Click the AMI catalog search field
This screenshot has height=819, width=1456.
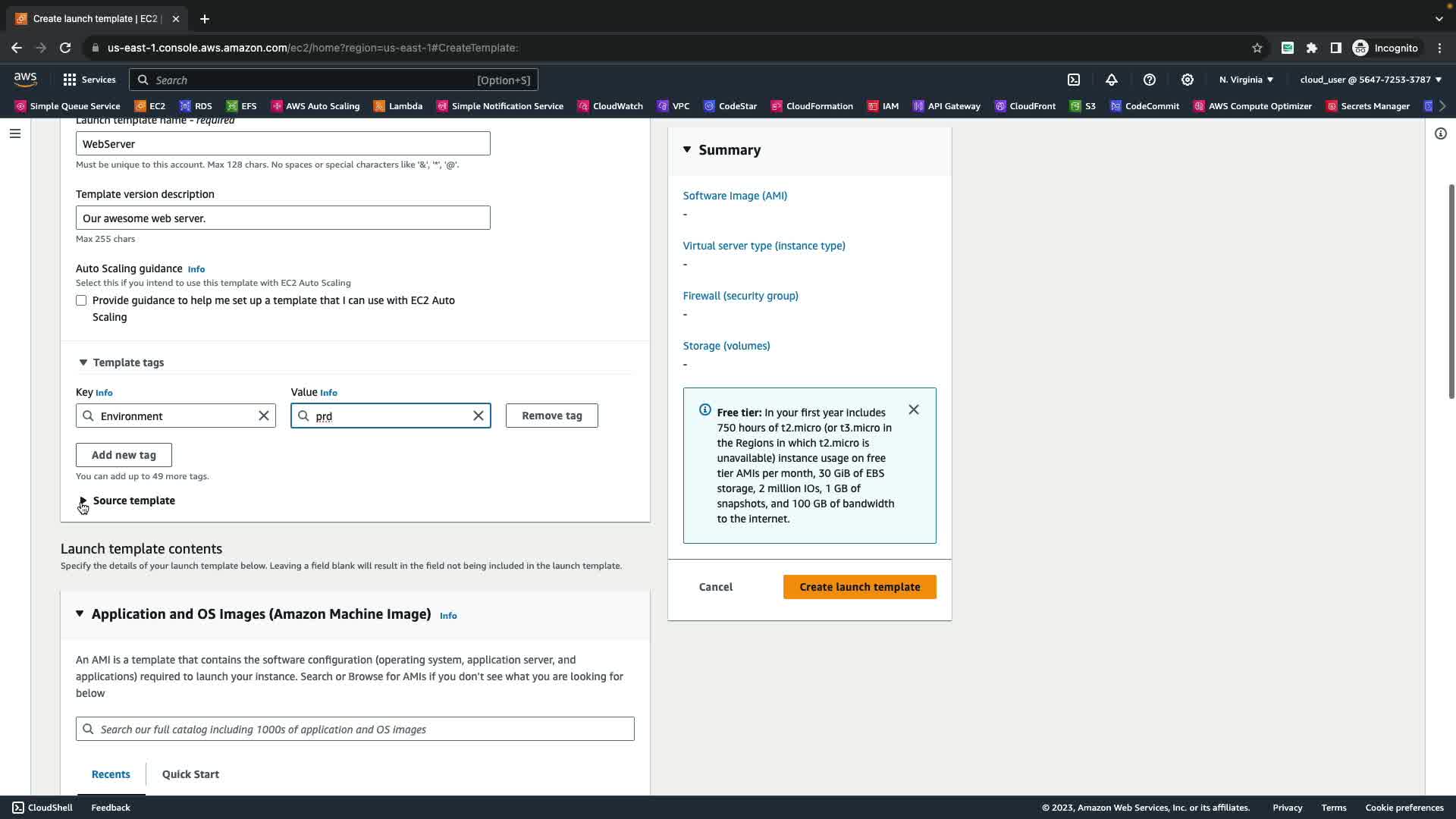355,729
